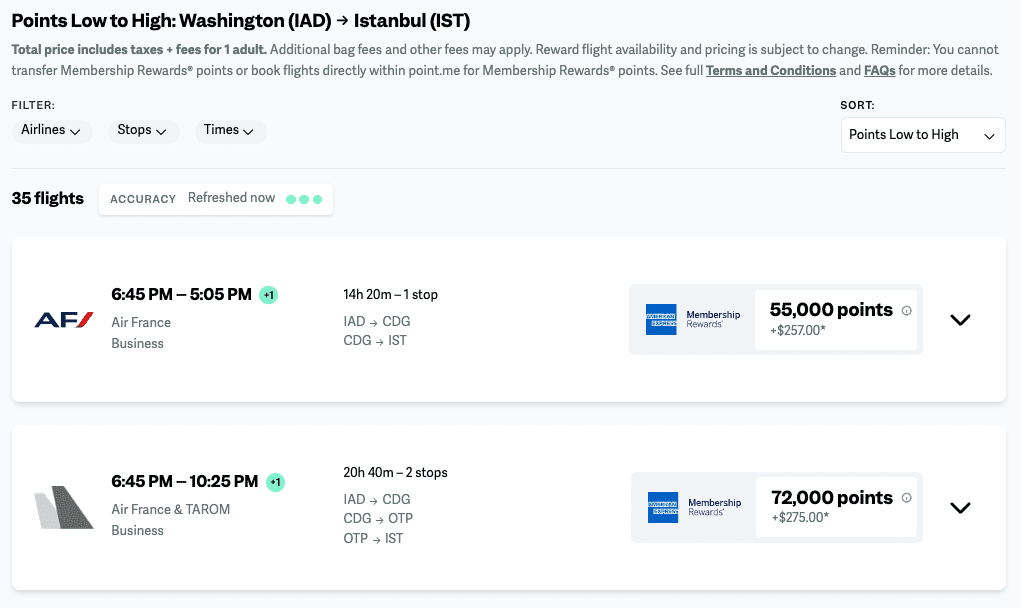
Task: Click the +1 day badge for 10:25 PM arrival
Action: 275,483
